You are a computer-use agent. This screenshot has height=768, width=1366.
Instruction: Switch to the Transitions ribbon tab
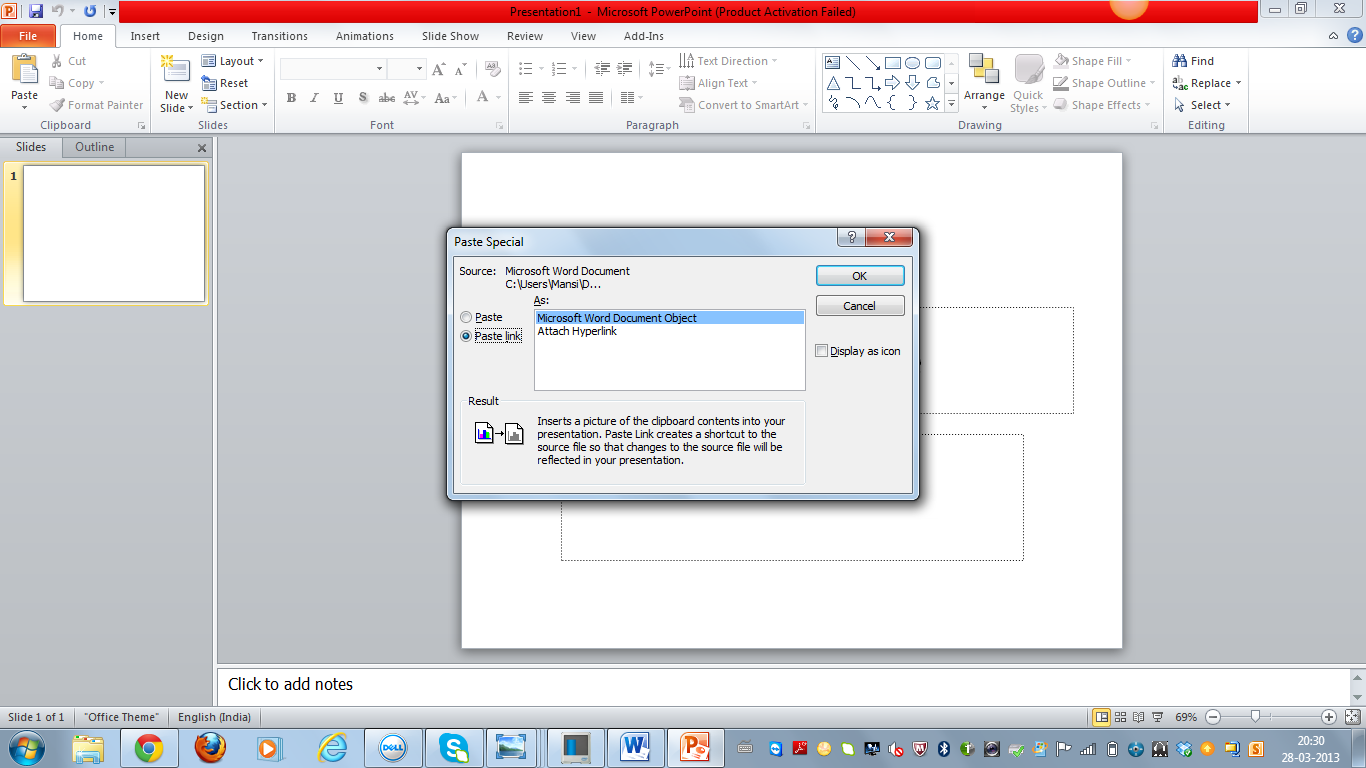coord(280,36)
